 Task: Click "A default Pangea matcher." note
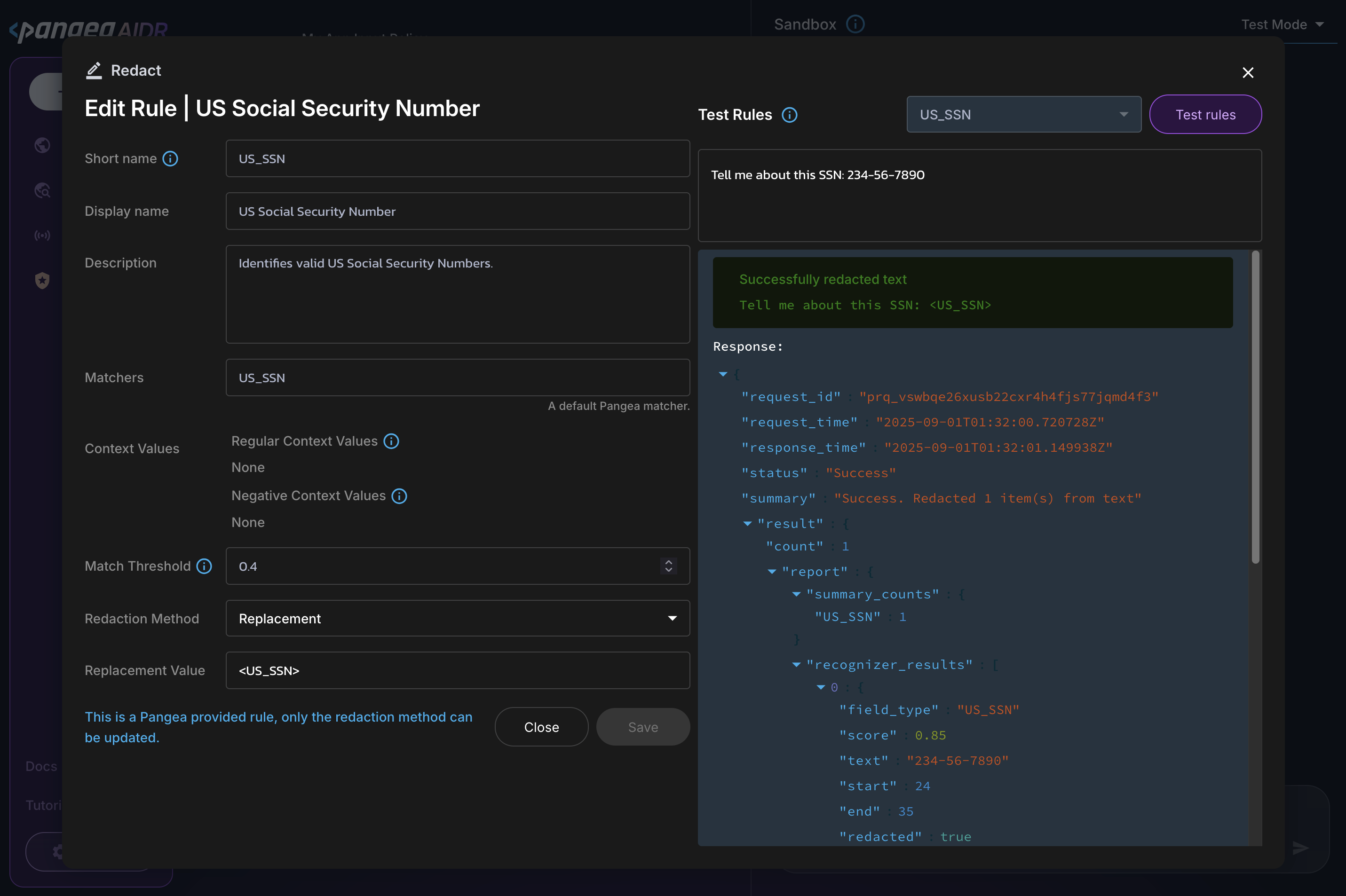point(618,406)
